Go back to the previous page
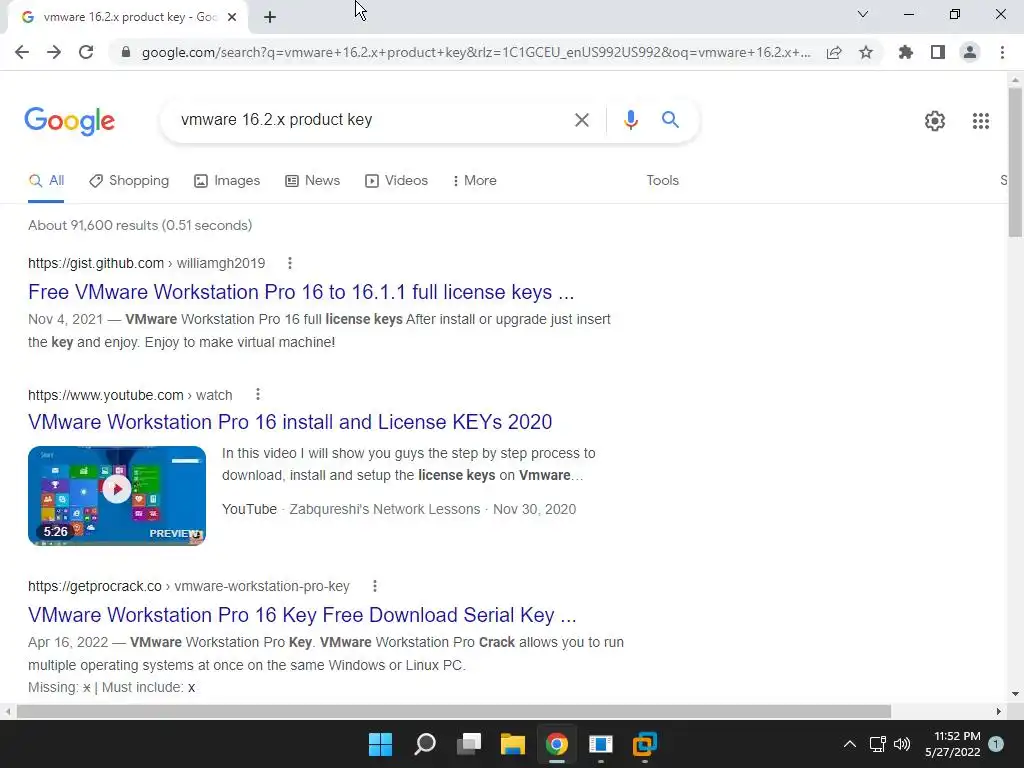The image size is (1024, 768). pos(22,52)
